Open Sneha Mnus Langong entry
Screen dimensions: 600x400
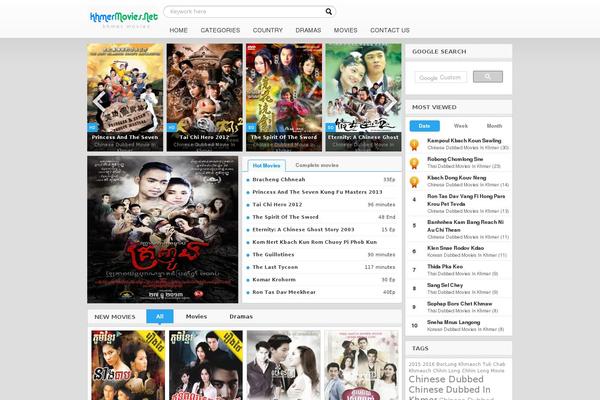(x=453, y=322)
